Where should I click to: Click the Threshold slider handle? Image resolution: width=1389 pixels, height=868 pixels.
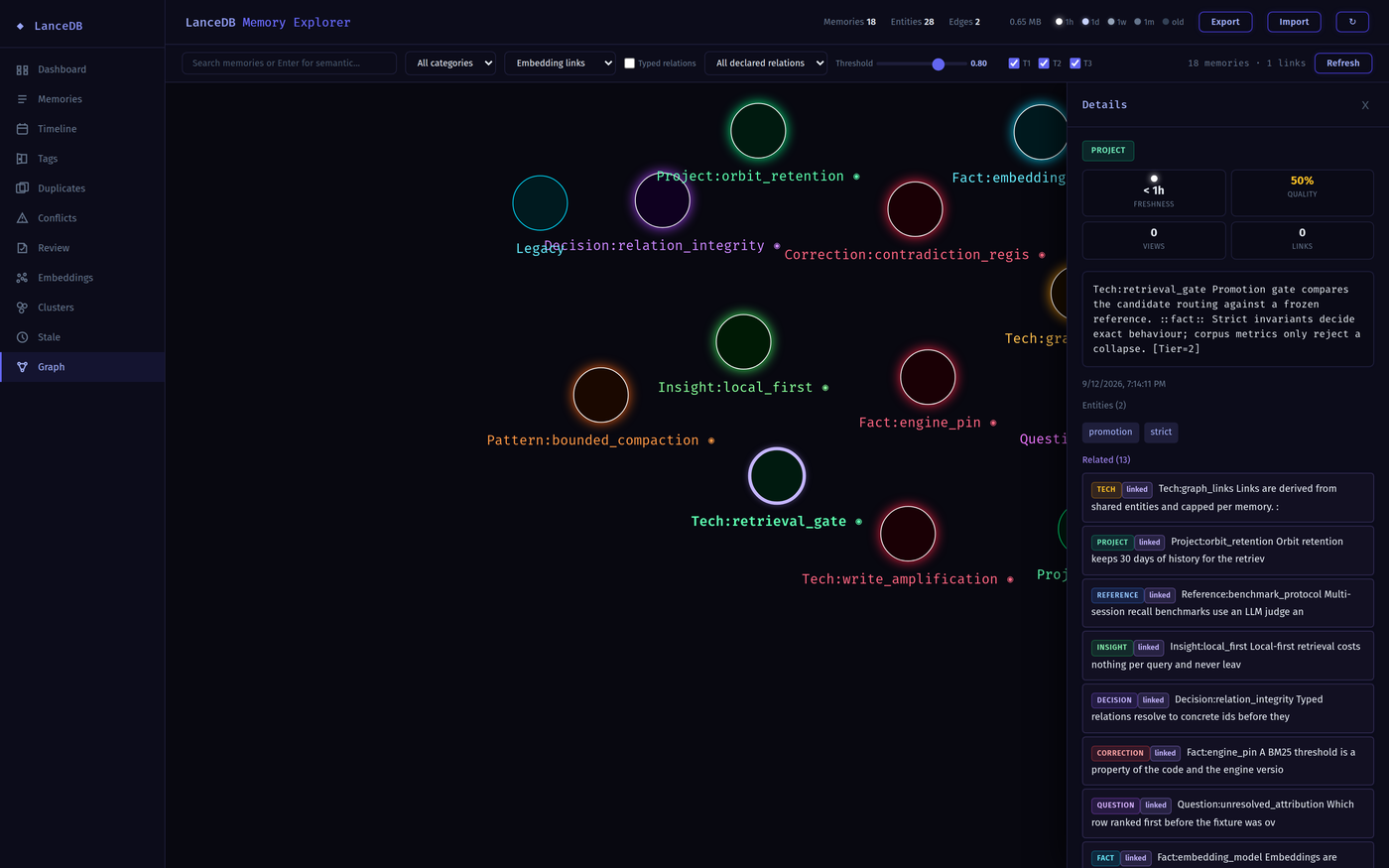point(938,63)
